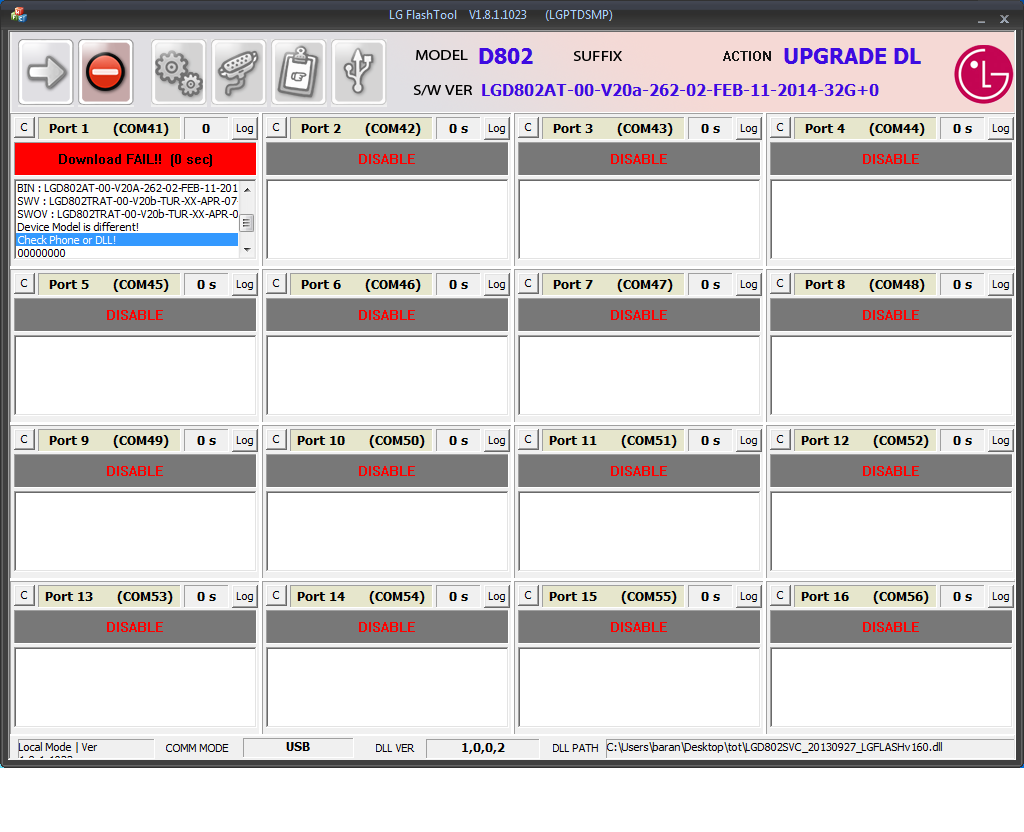Click the scroll up arrow in Port 1 log

tap(247, 189)
